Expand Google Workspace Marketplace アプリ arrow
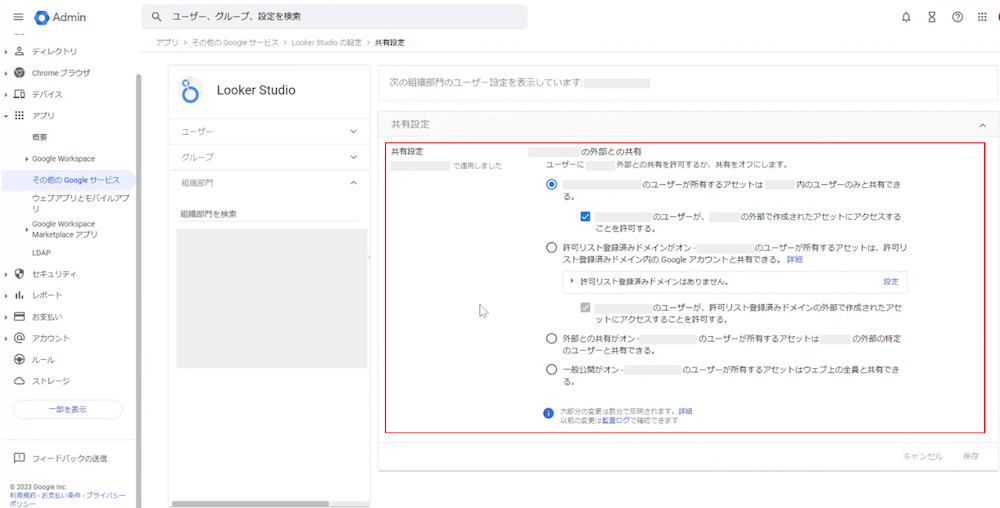The width and height of the screenshot is (1000, 508). pos(26,229)
